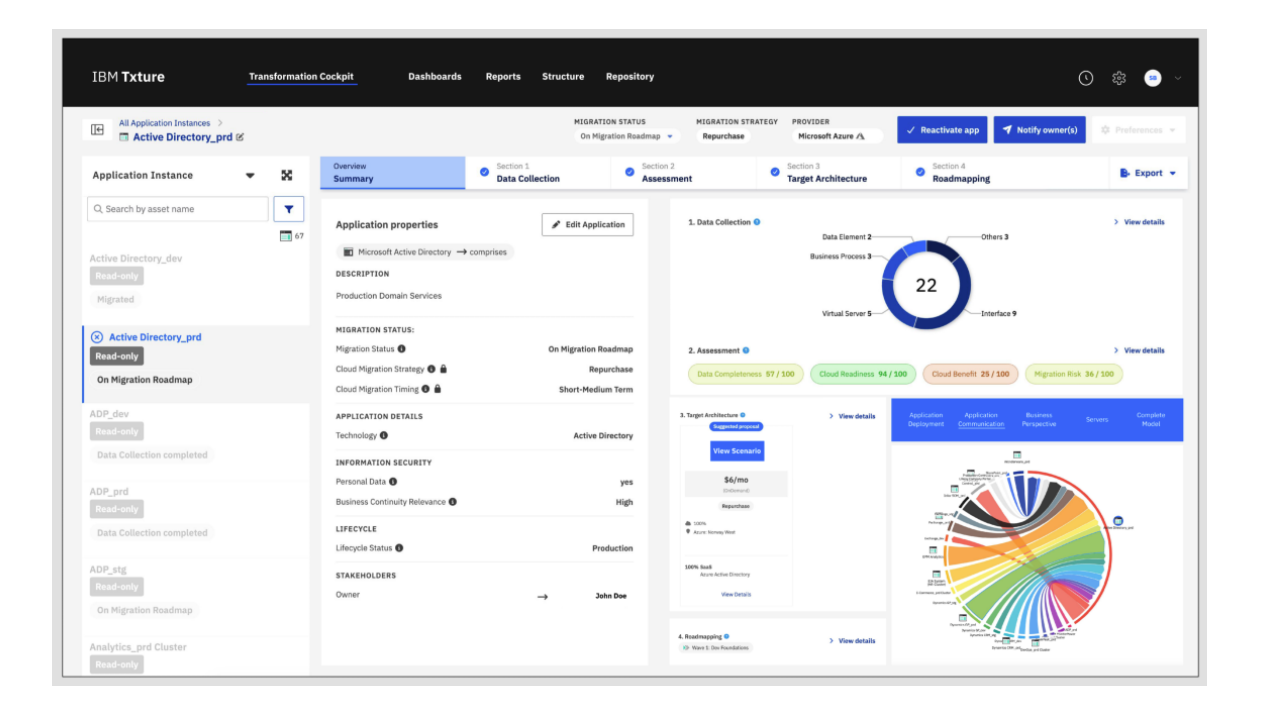
Task: Click Microsoft Active Directory comprises chip
Action: 425,252
